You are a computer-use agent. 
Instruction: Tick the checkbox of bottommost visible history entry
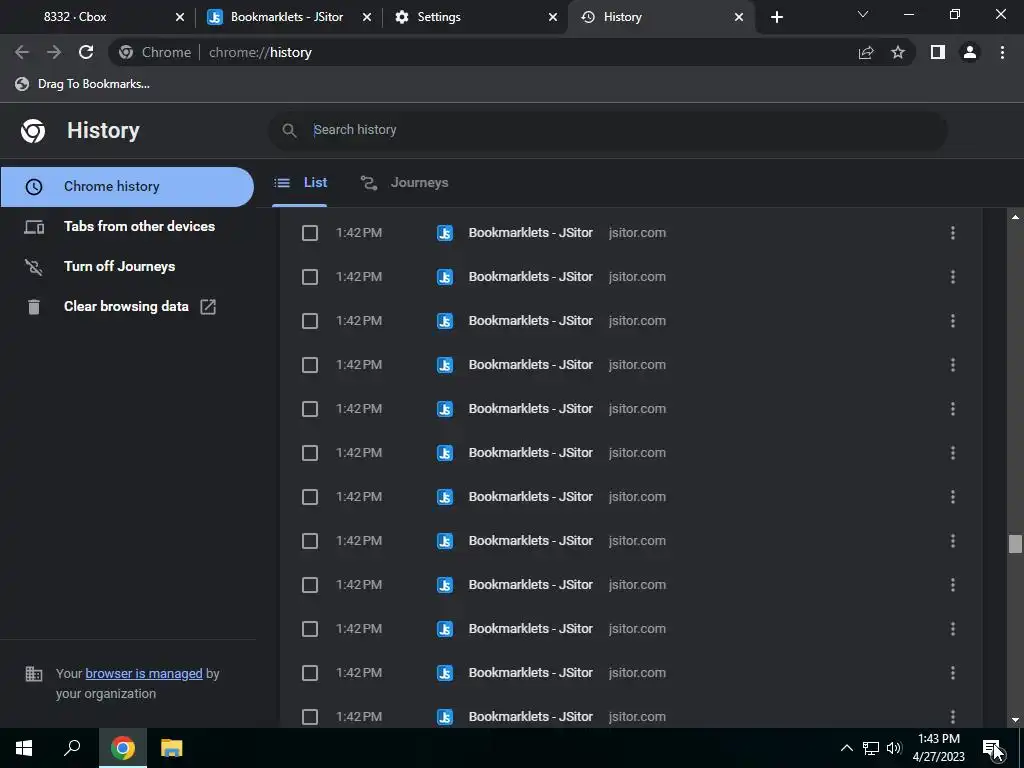click(310, 716)
